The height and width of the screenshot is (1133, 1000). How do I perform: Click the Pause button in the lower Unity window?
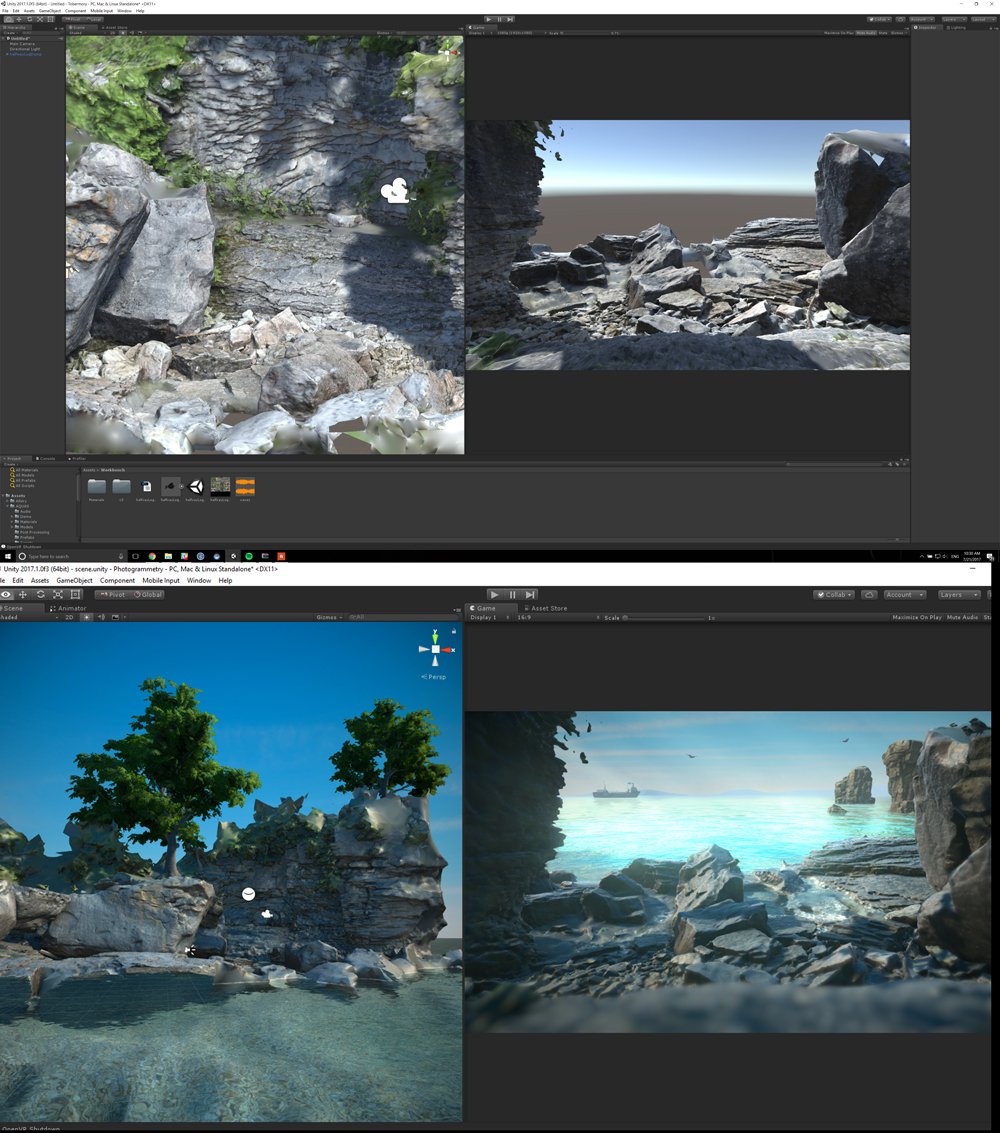512,595
